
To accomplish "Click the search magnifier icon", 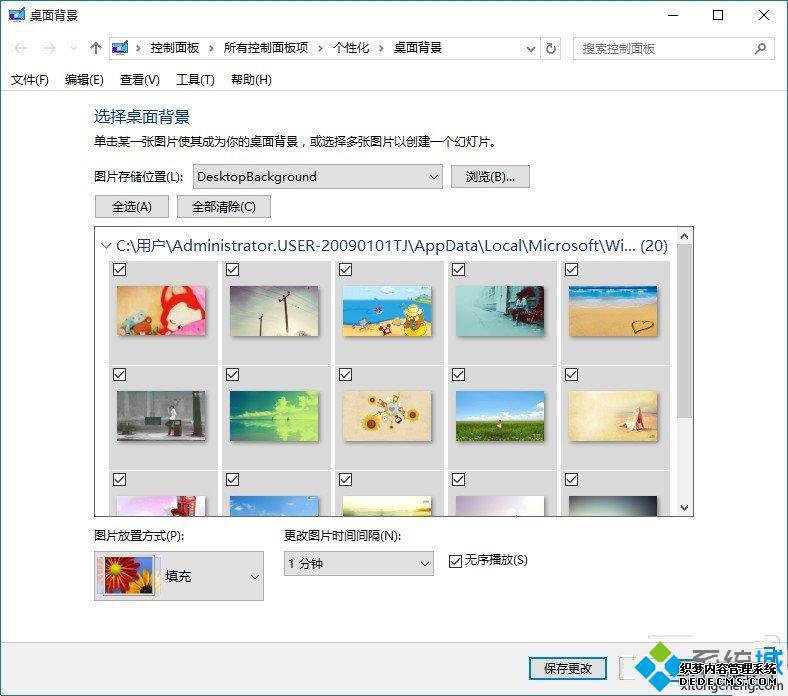I will click(x=760, y=49).
